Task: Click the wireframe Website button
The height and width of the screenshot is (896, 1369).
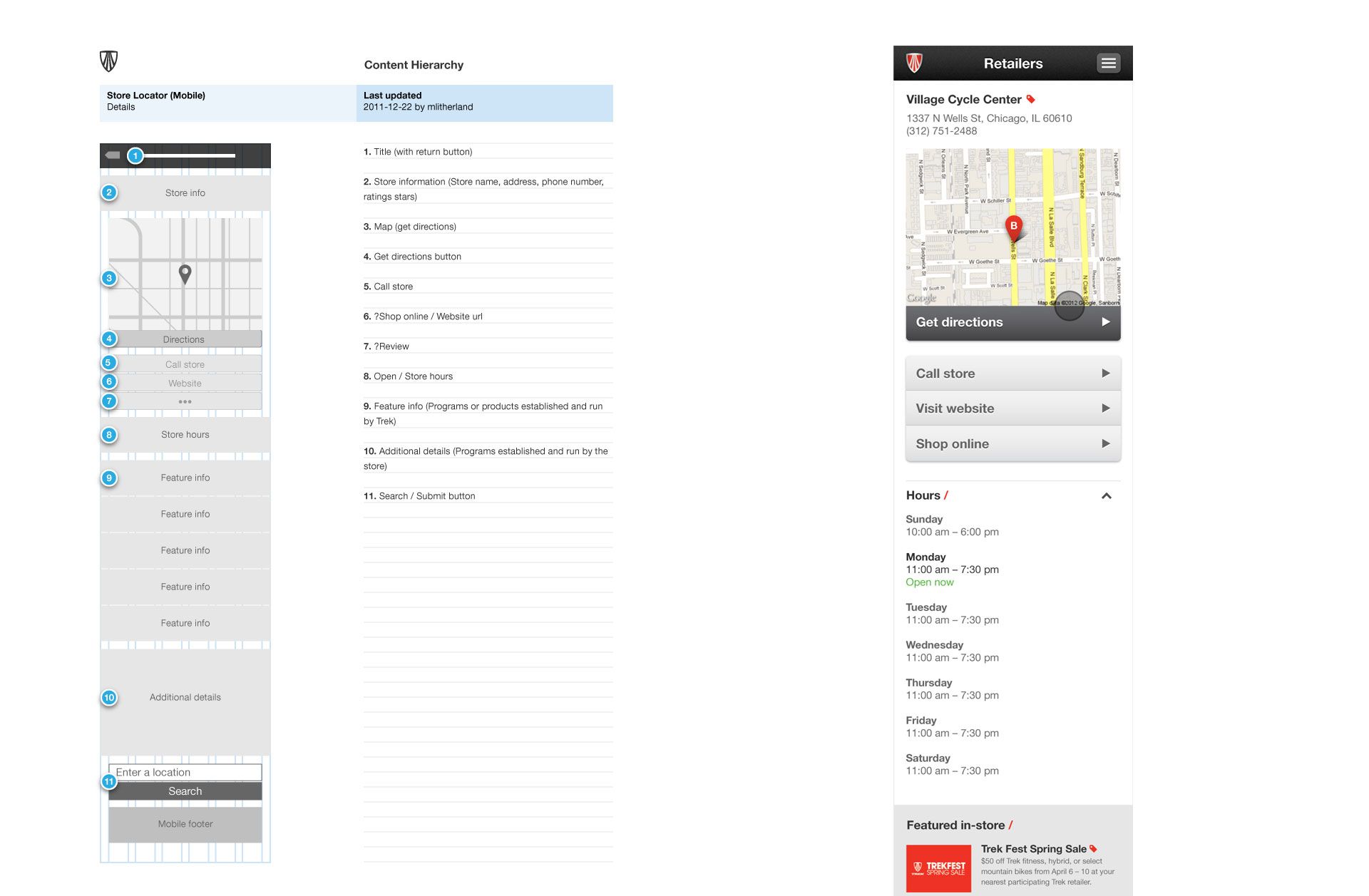Action: [185, 383]
